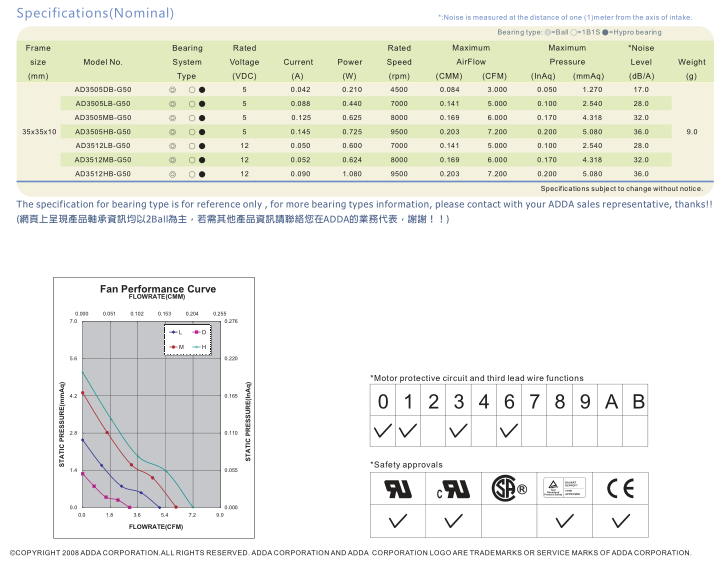This screenshot has width=717, height=564.
Task: Click model number AD3512MB-G50
Action: tap(103, 160)
